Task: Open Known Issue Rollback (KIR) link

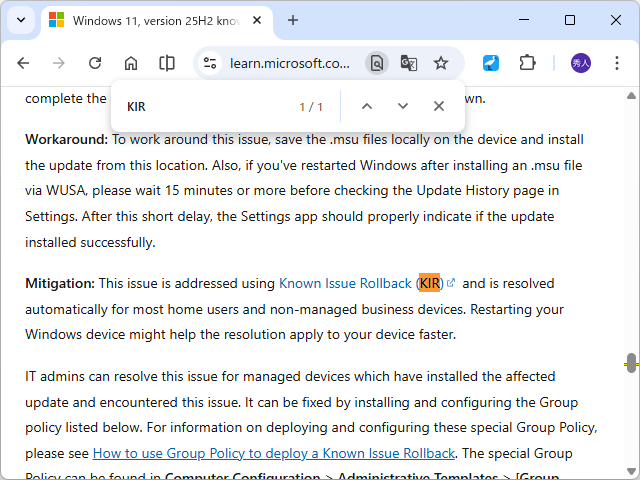Action: coord(367,283)
